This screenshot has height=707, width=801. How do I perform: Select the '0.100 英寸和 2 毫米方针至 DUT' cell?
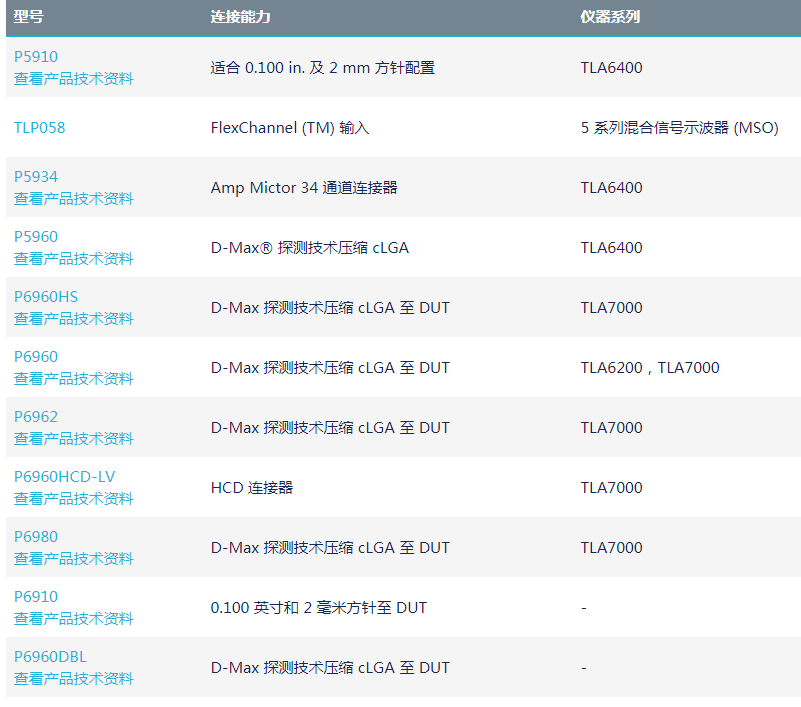[x=319, y=608]
